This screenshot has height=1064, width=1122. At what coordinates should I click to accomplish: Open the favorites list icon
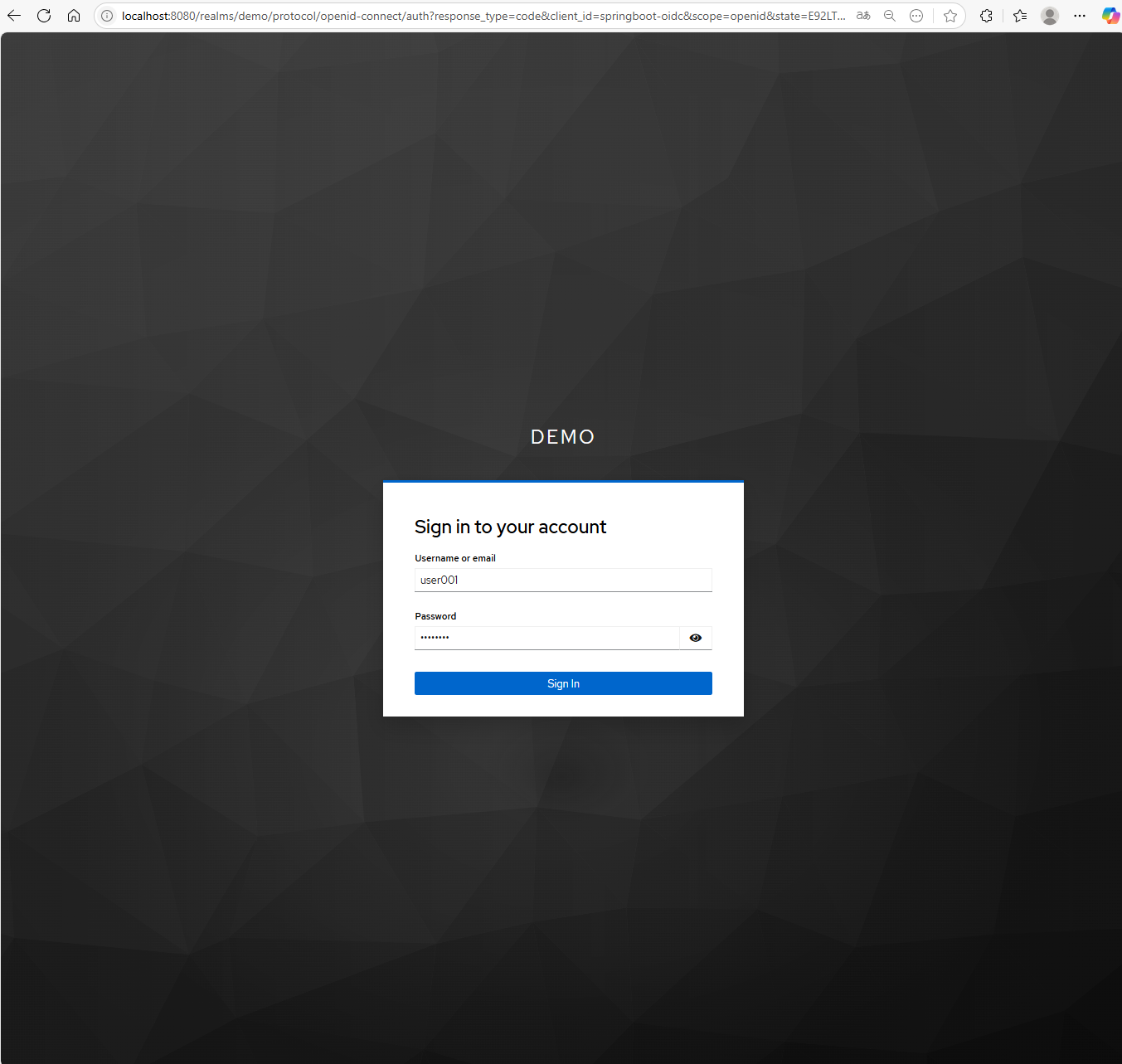[x=1020, y=16]
